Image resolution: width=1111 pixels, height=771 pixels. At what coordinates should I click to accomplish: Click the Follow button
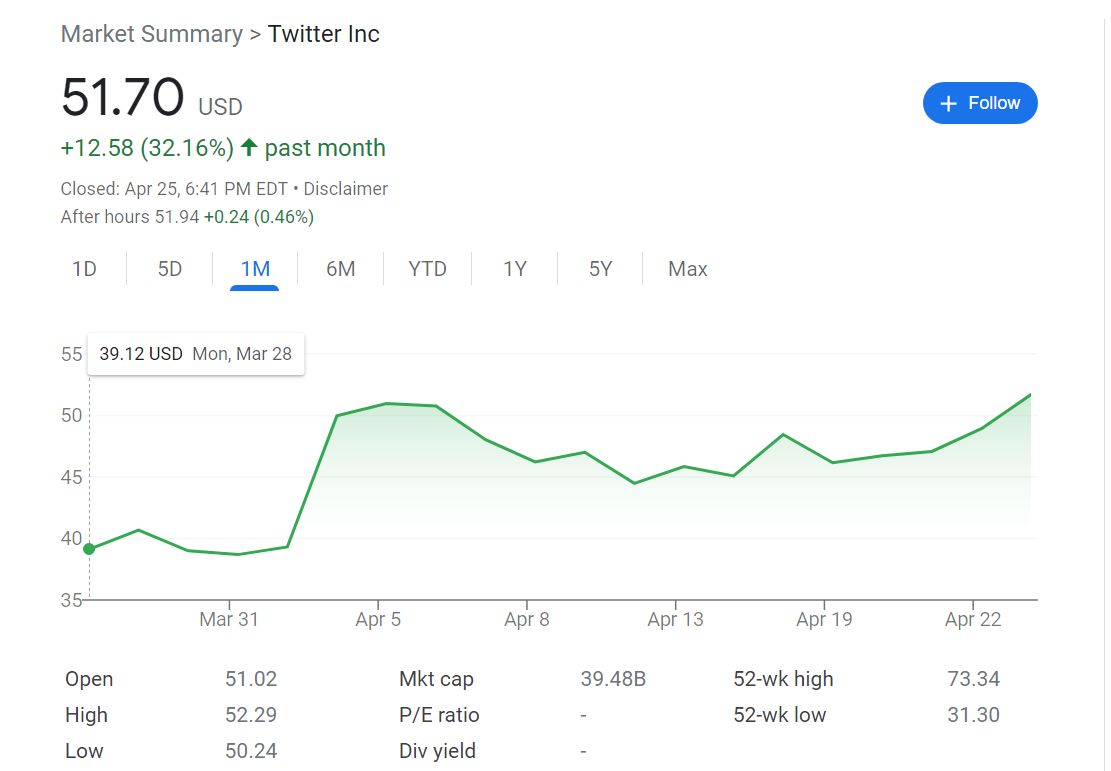tap(980, 103)
